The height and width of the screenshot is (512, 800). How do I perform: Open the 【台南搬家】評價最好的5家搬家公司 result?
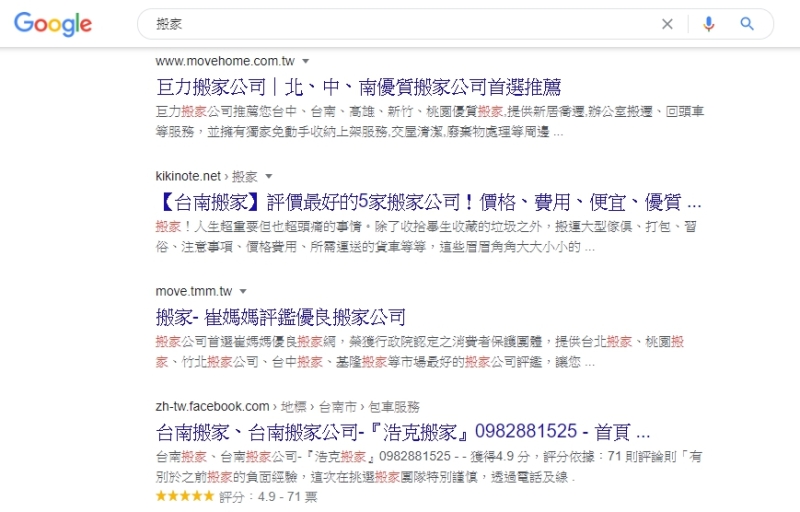tap(429, 202)
